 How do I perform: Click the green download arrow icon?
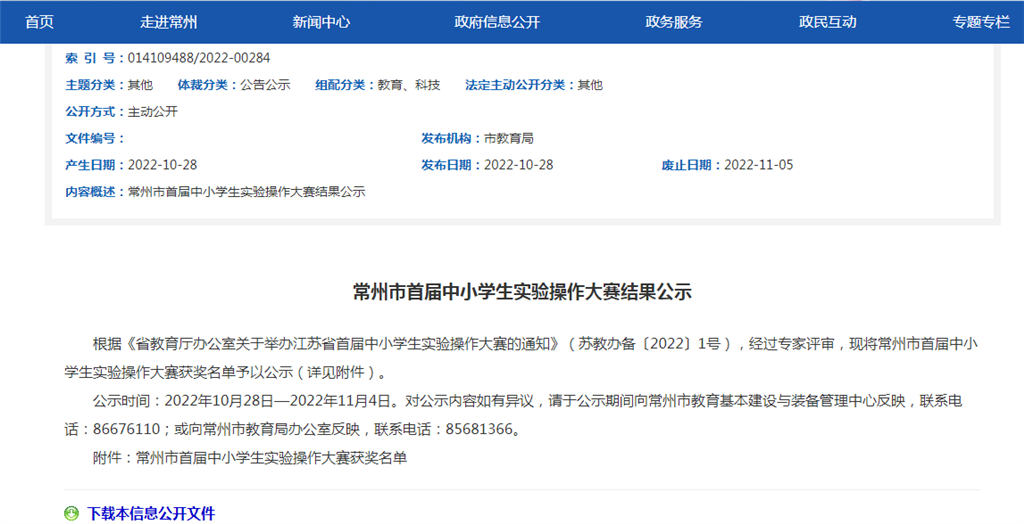click(71, 514)
